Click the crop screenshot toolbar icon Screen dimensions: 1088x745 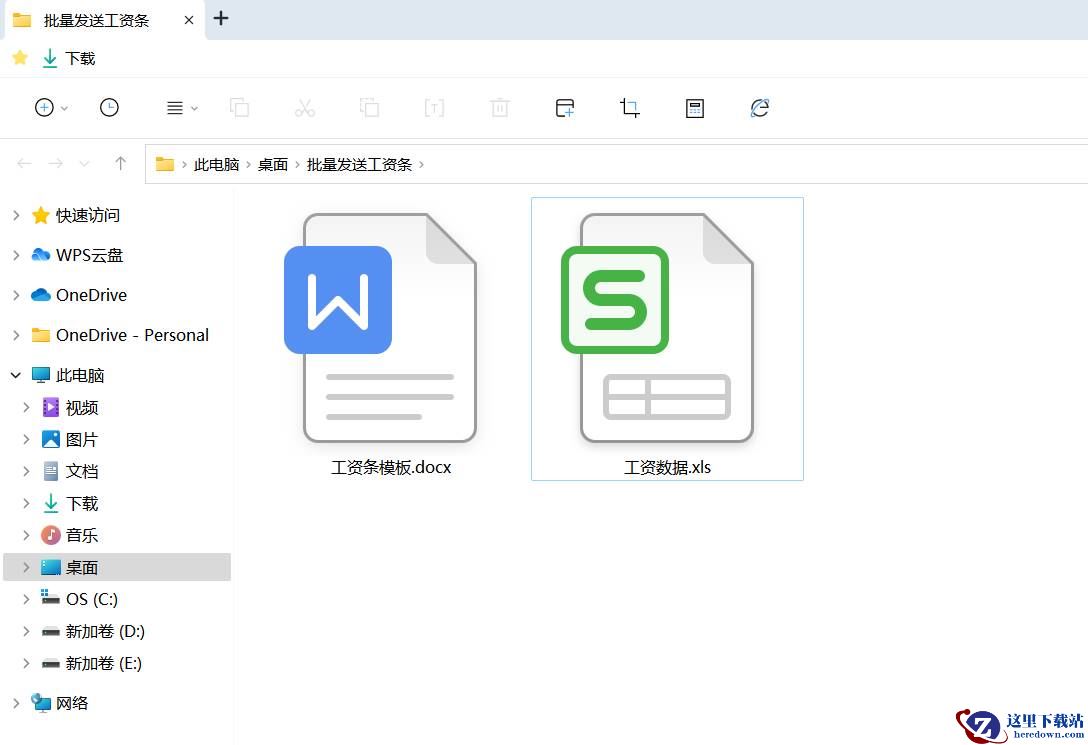point(629,108)
